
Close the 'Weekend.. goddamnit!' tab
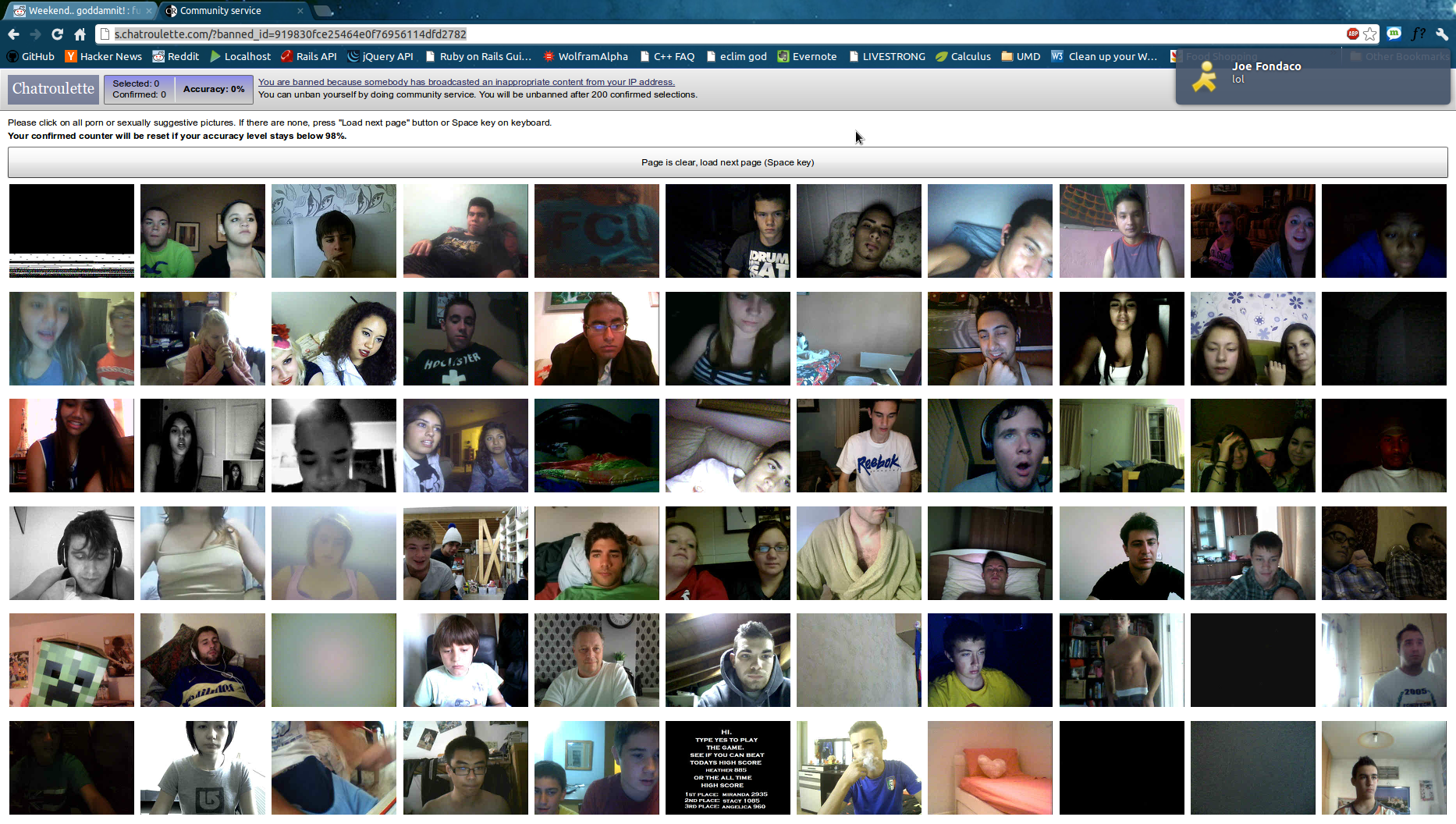pos(149,11)
